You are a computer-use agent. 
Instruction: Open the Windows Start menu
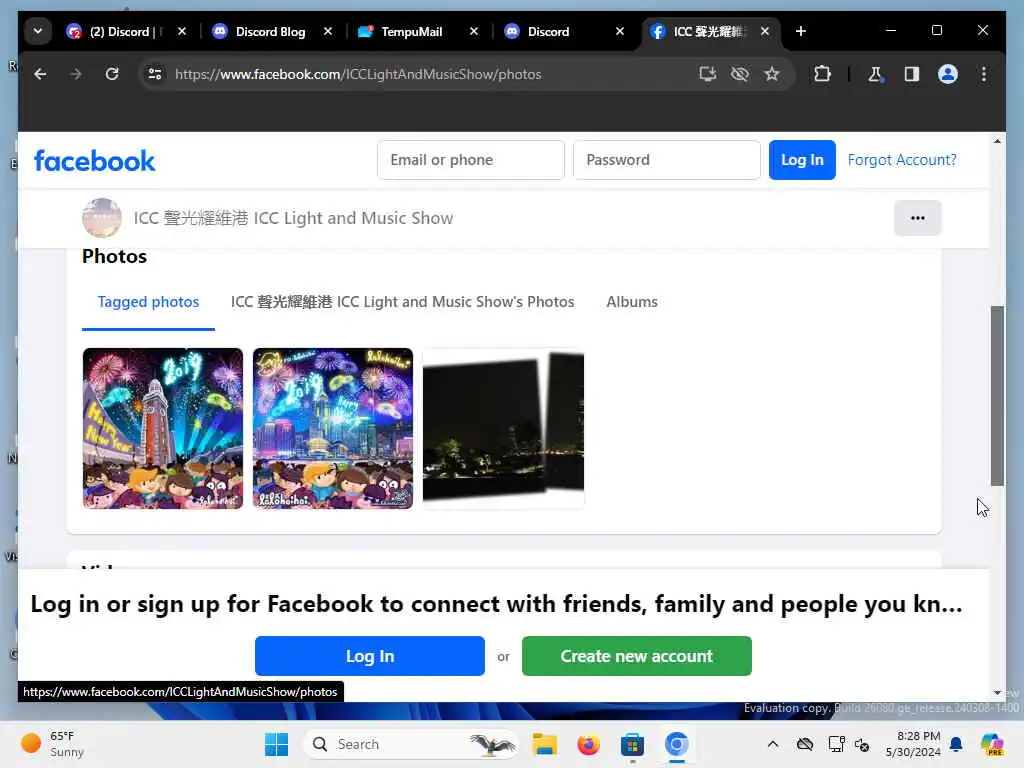[276, 744]
